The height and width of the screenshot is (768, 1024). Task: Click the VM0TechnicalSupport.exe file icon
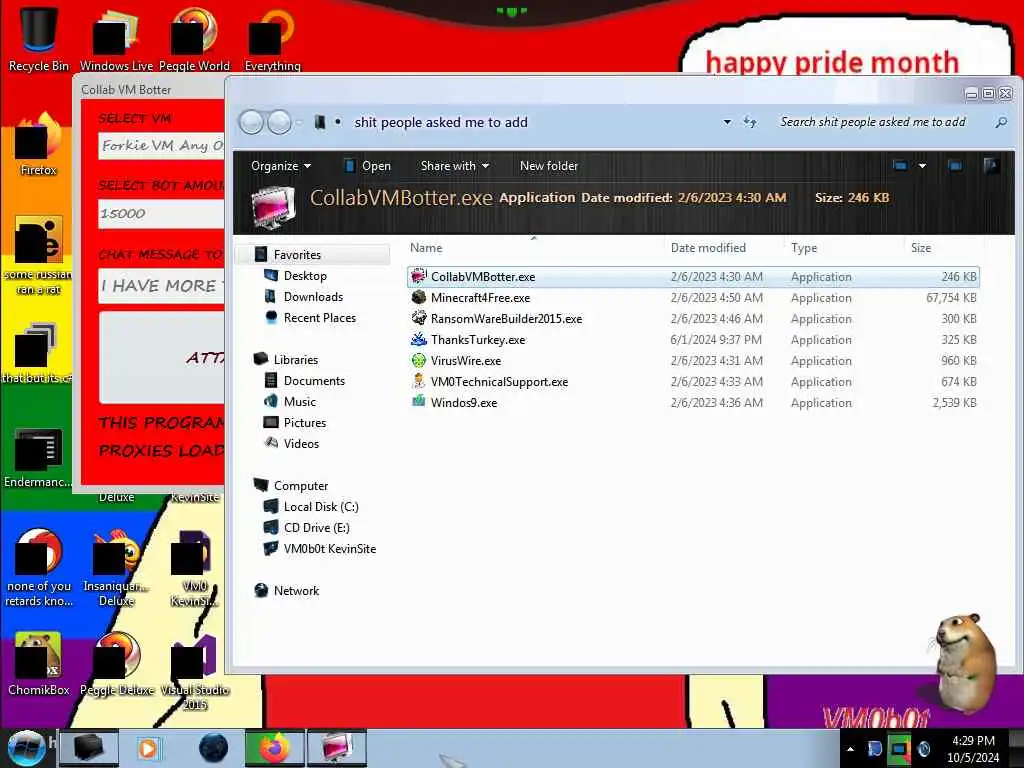[419, 381]
